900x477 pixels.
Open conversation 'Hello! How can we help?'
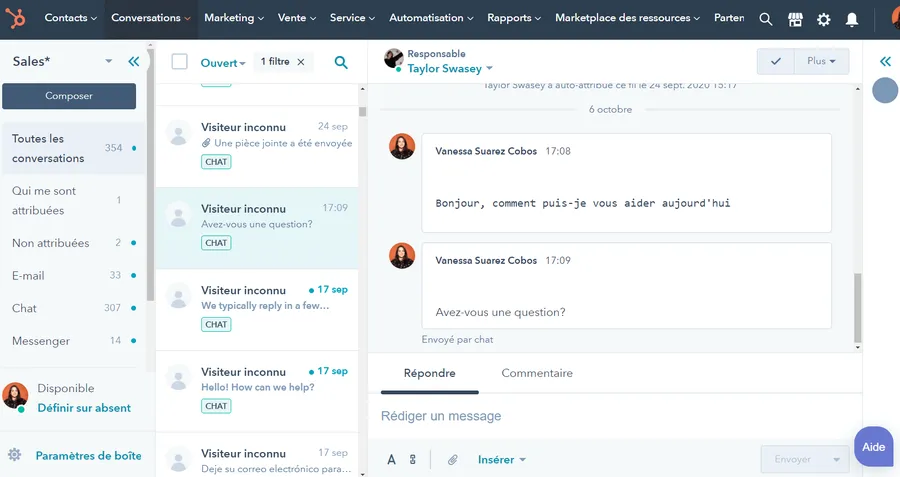pyautogui.click(x=257, y=391)
